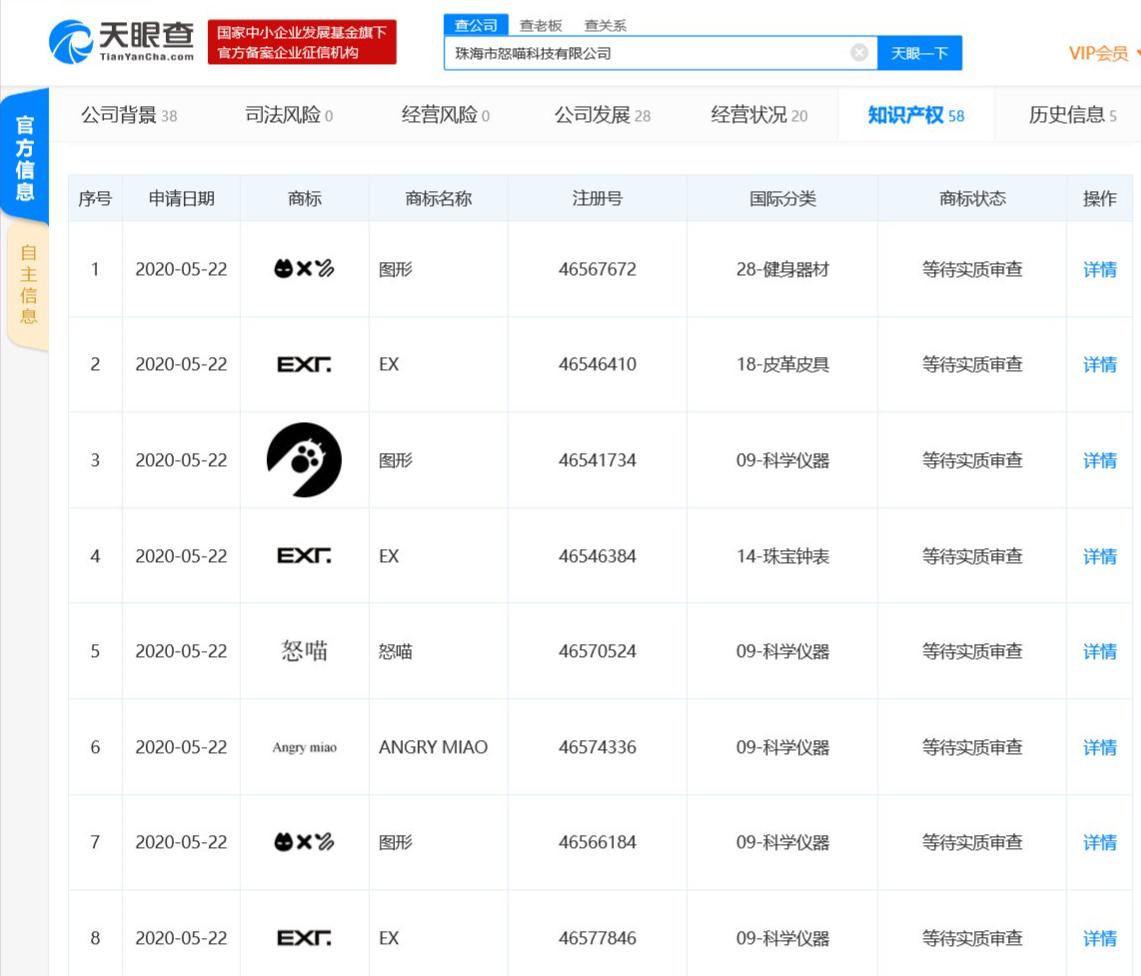The image size is (1141, 976).
Task: Click the cat face trademark in row 7
Action: pos(304,842)
